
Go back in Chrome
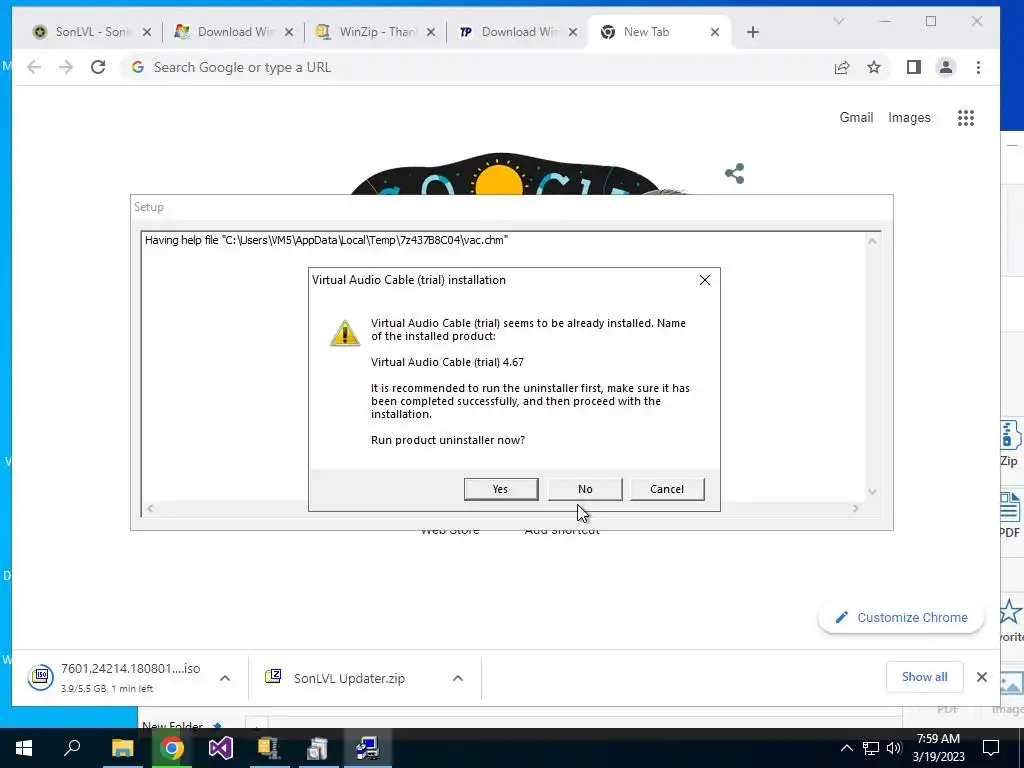[34, 67]
